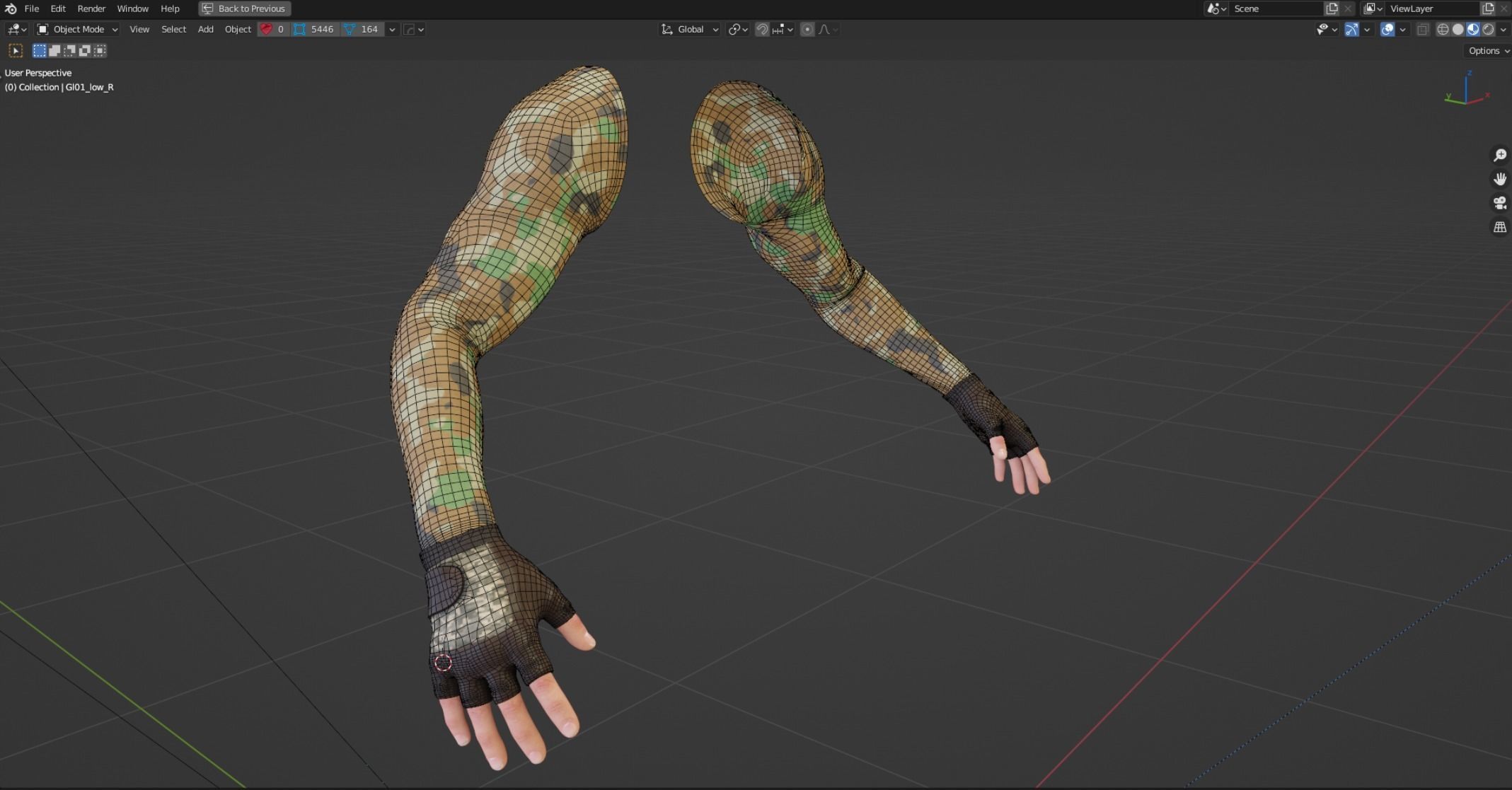The height and width of the screenshot is (790, 1512).
Task: Open the editor type selector icon
Action: click(x=16, y=29)
